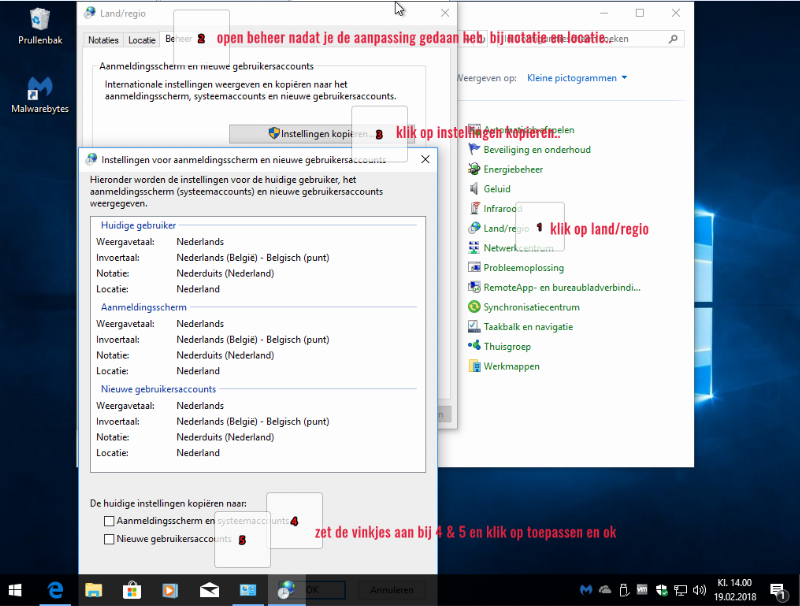This screenshot has height=606, width=800.
Task: Open Probleemoplossing in Control Panel
Action: tap(523, 268)
